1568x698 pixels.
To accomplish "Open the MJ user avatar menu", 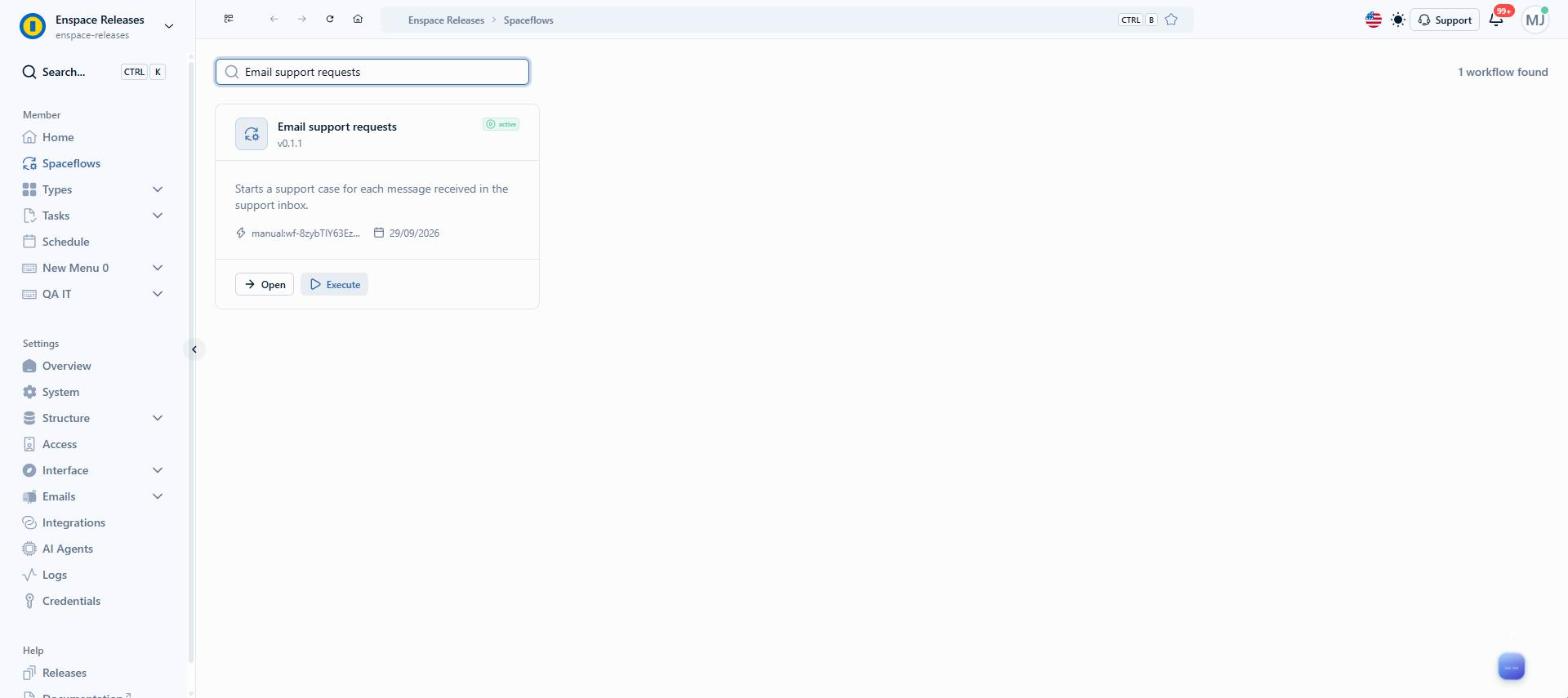I will pos(1535,20).
